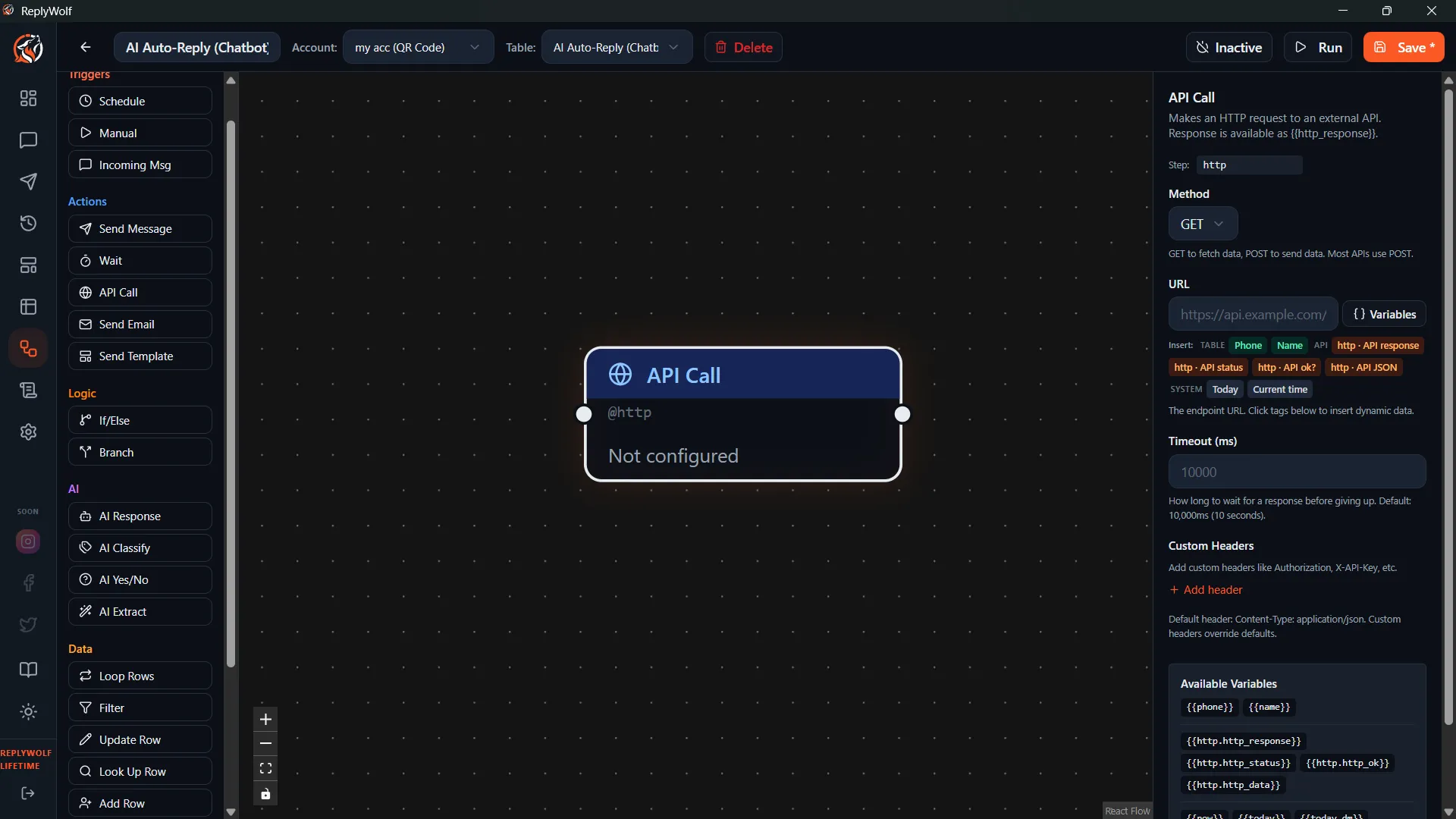The width and height of the screenshot is (1456, 819).
Task: Add the Schedule trigger node
Action: tap(140, 101)
